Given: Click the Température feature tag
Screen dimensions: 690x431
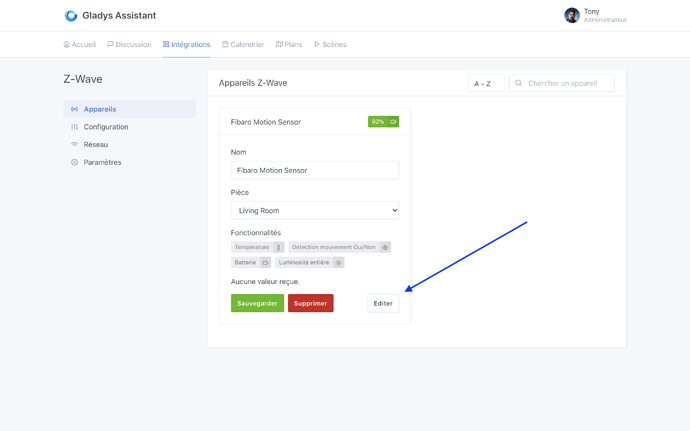Looking at the screenshot, I should [257, 247].
